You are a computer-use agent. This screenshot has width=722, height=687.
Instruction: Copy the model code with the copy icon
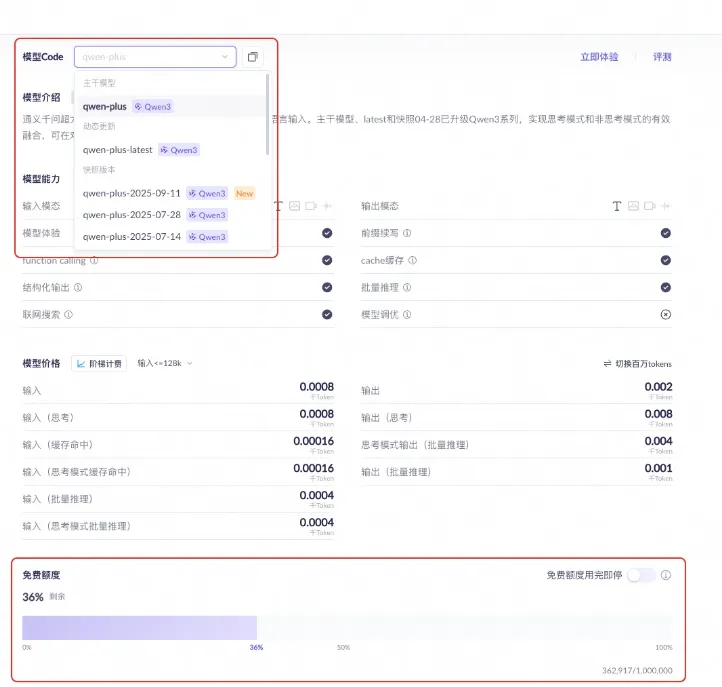253,57
